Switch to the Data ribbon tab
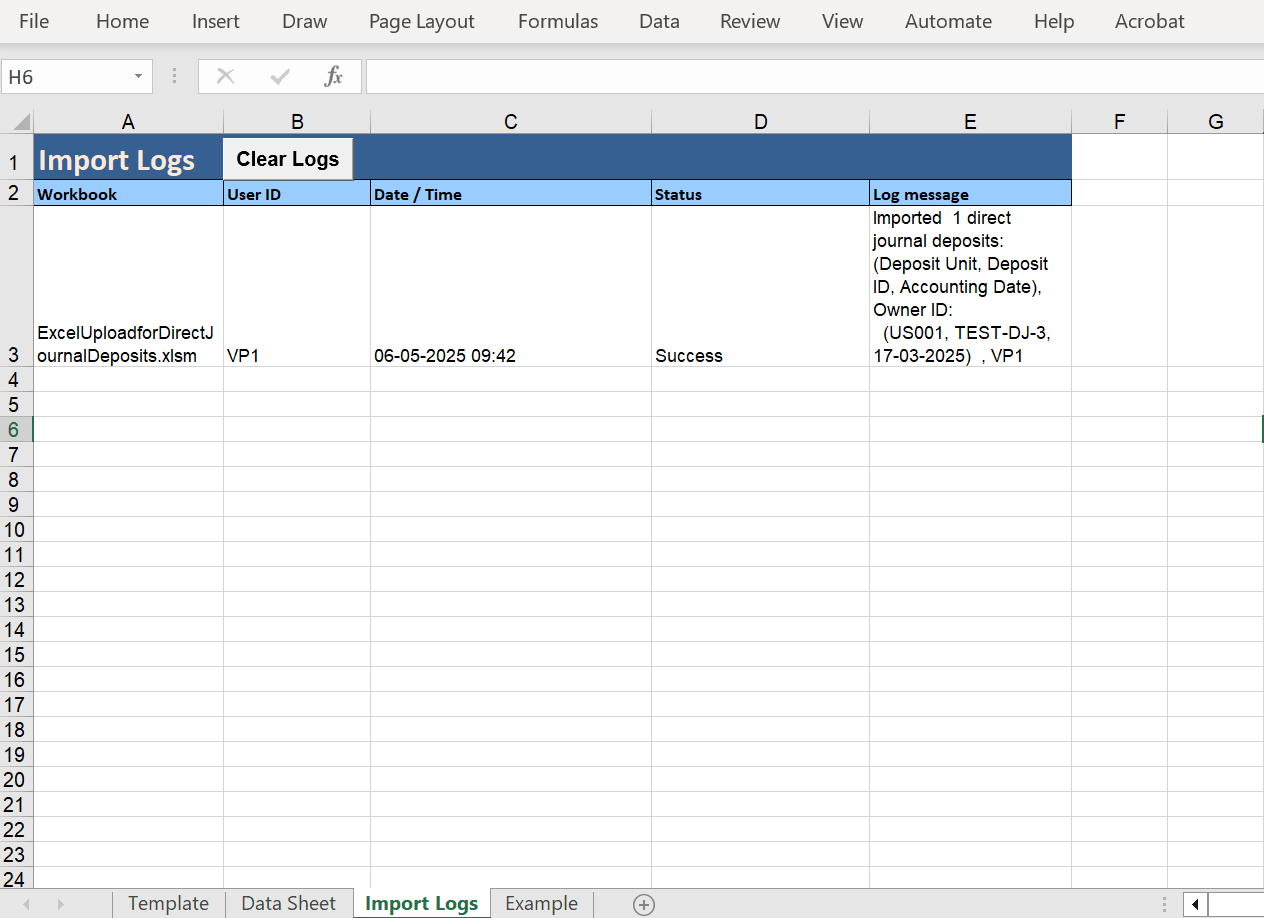Screen dimensions: 1264x918 click(x=659, y=21)
